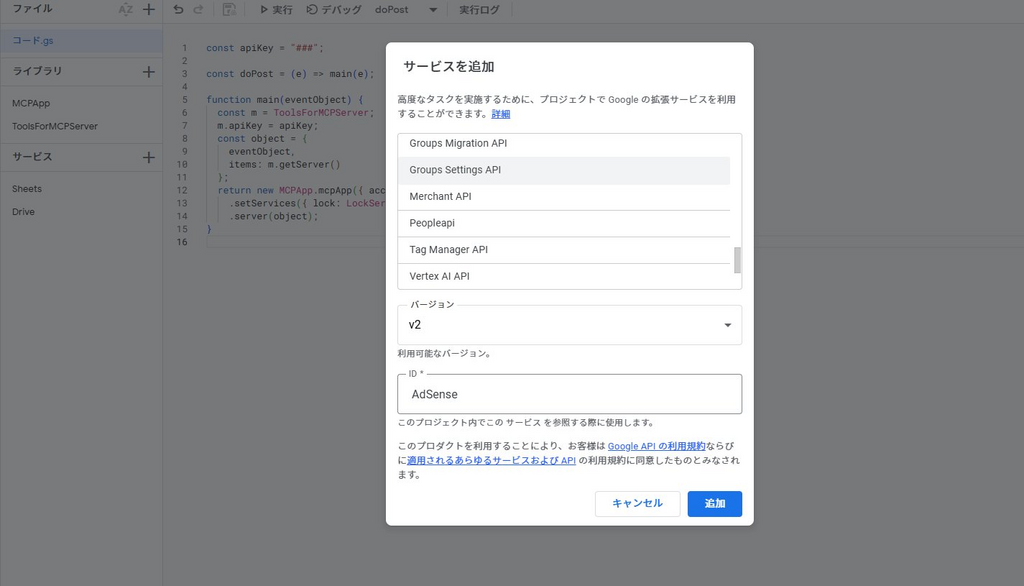
Task: Click the キャンセル button
Action: [x=637, y=504]
